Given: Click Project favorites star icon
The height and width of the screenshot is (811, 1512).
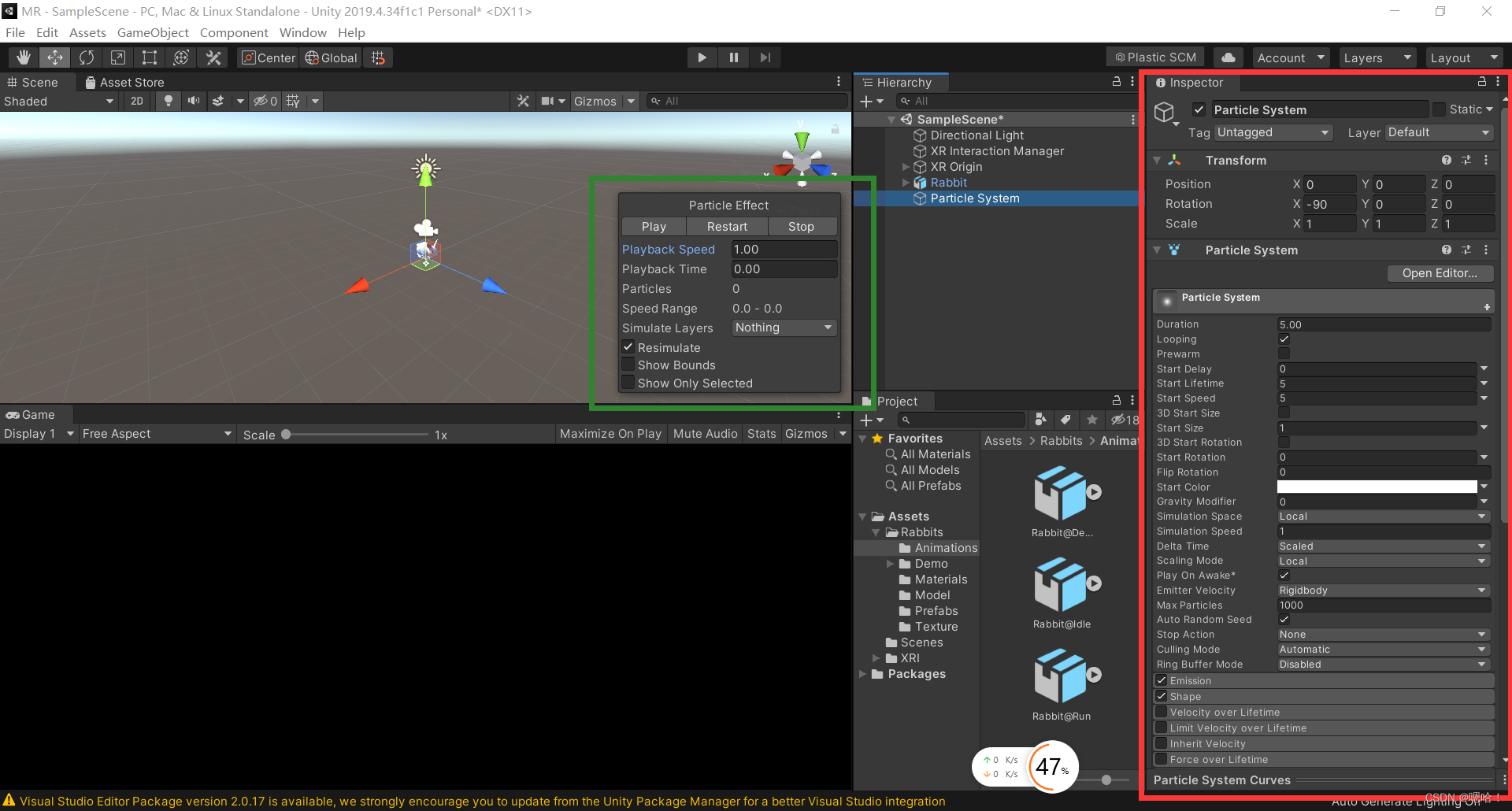Looking at the screenshot, I should point(1091,420).
